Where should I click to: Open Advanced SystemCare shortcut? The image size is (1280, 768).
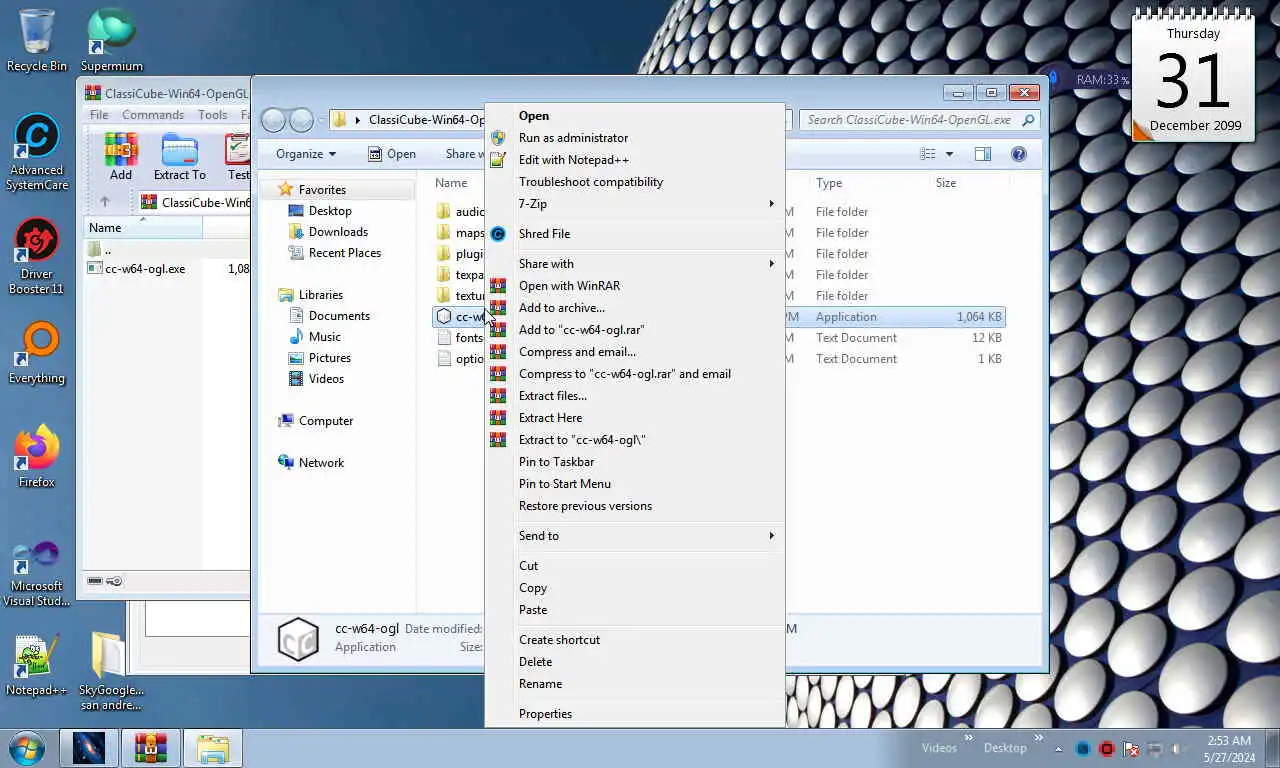pos(37,152)
